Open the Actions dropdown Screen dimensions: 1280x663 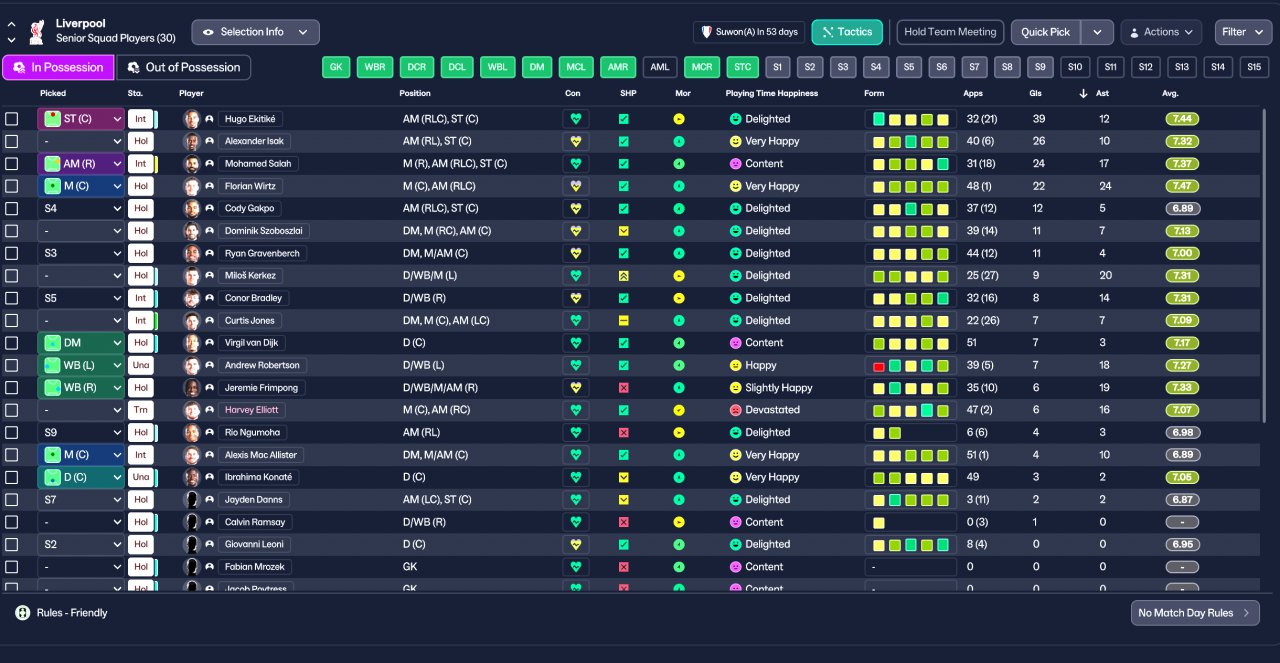1161,32
